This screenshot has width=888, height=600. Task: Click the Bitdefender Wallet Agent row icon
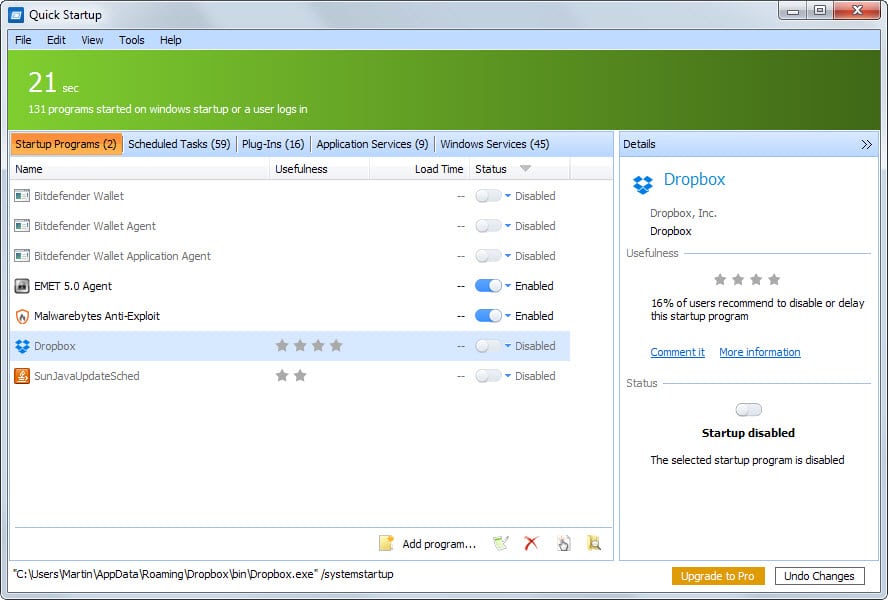point(22,226)
